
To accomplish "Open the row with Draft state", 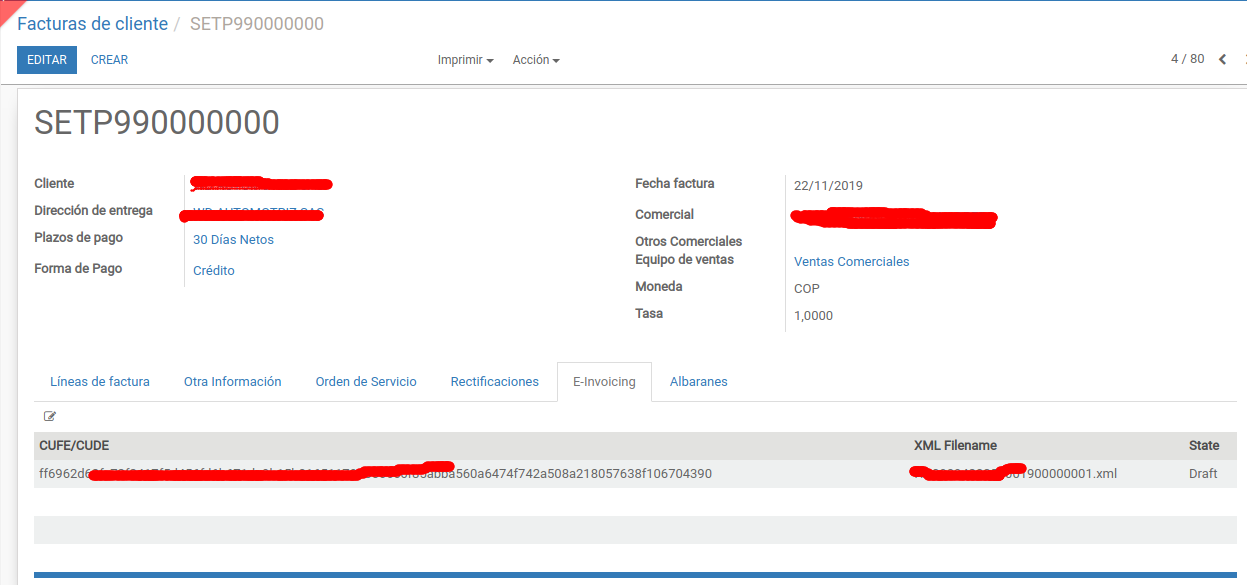I will click(x=1203, y=474).
